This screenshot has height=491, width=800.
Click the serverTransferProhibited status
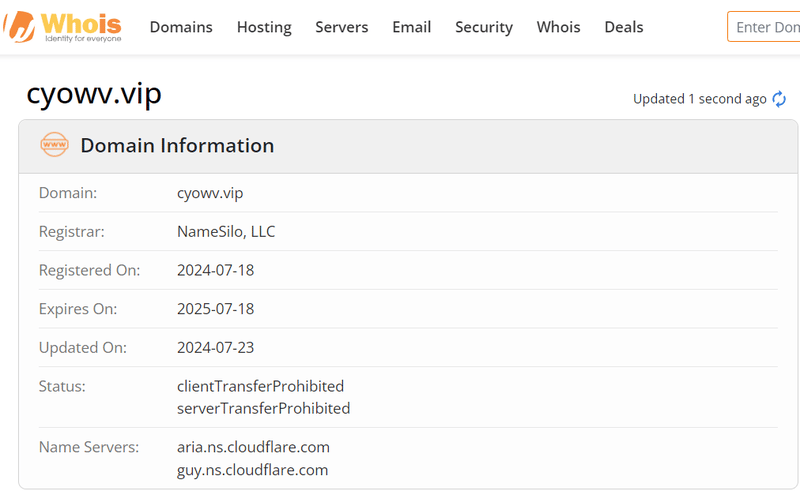[263, 409]
